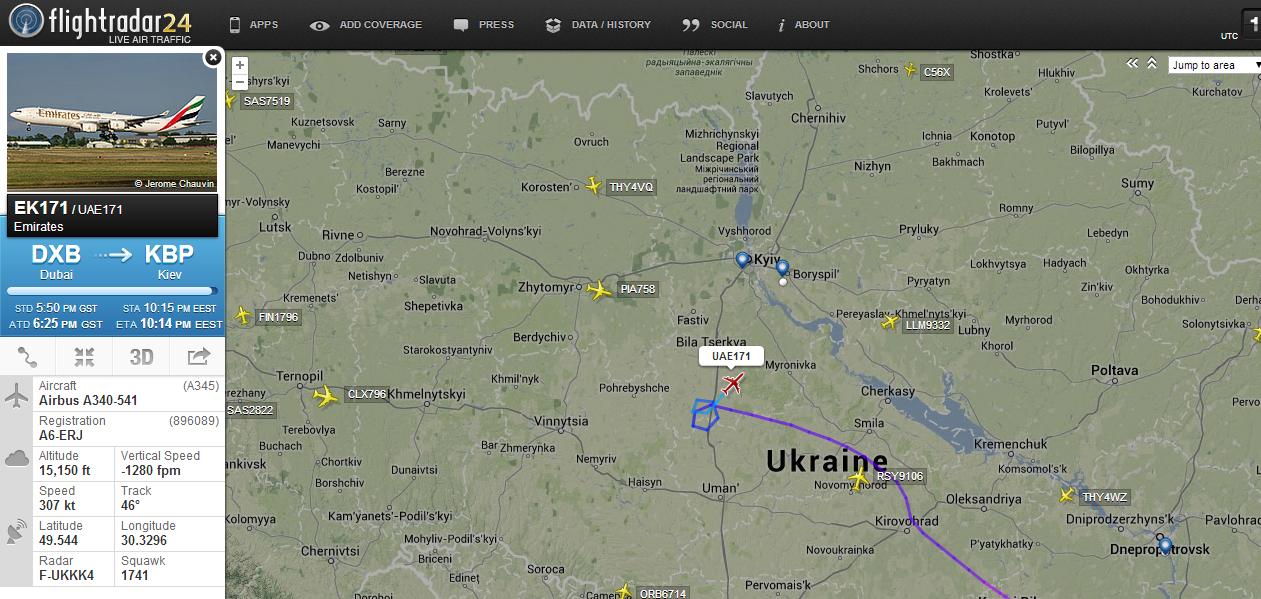
Task: Collapse the panel with the double left chevron
Action: (x=1132, y=63)
